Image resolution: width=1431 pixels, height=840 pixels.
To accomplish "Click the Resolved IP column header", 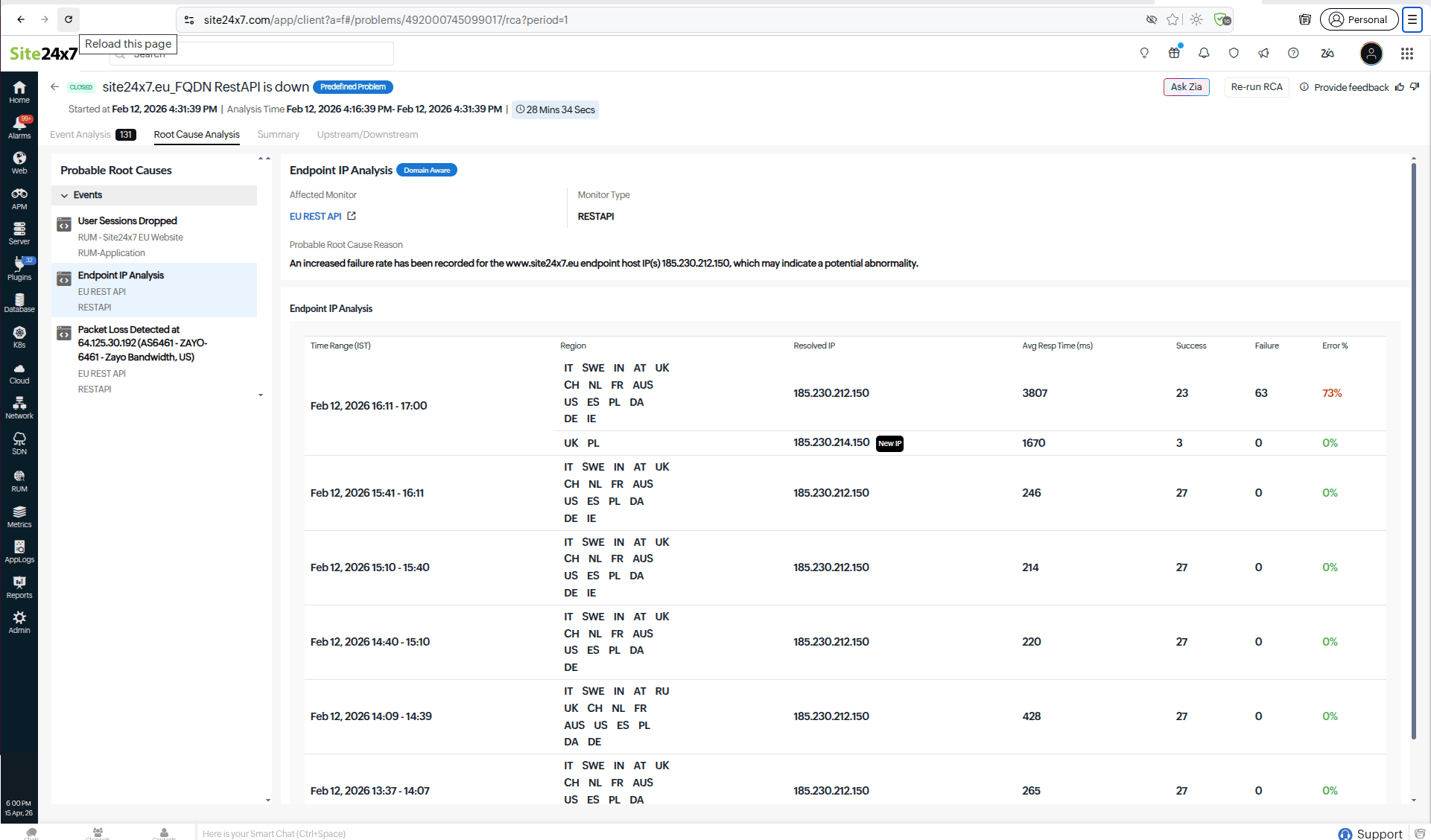I will coord(814,346).
